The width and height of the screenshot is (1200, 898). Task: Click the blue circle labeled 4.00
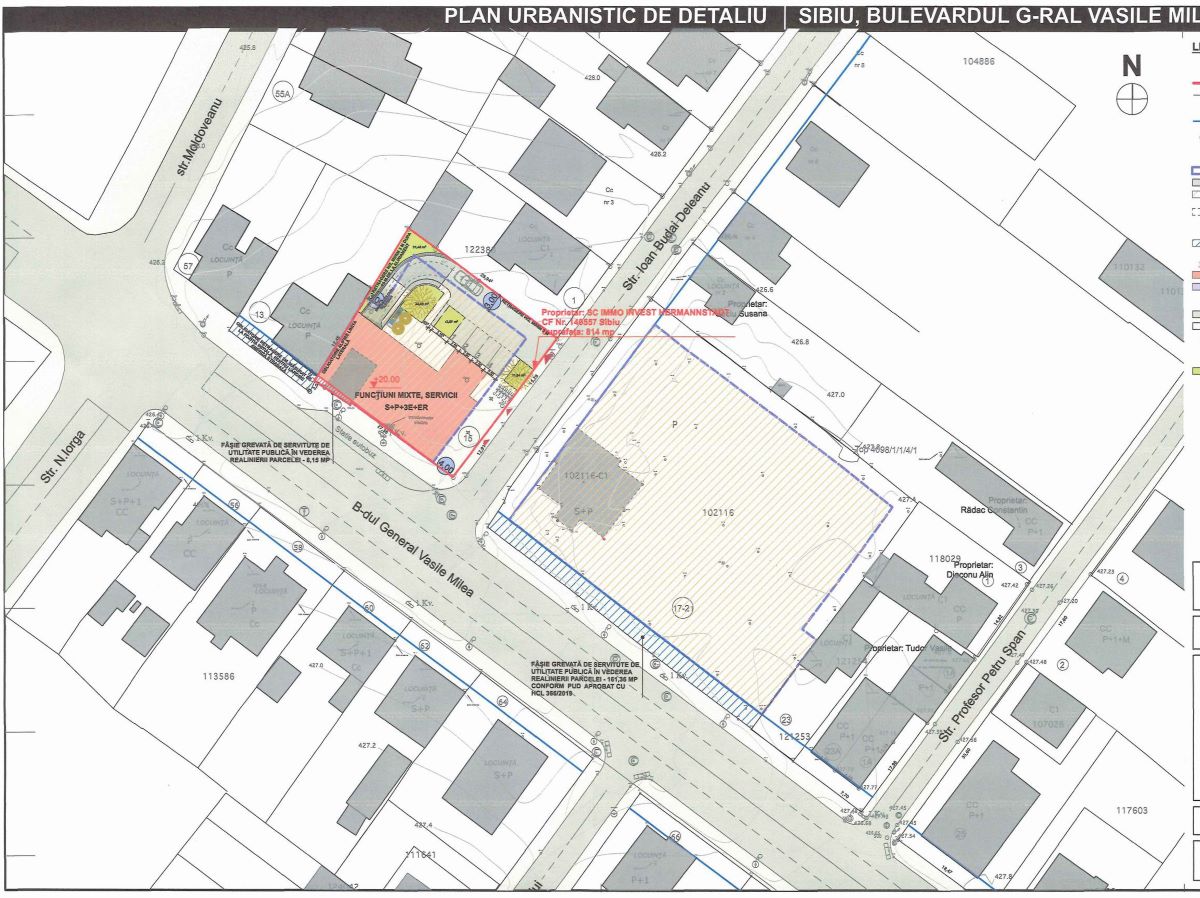tap(445, 466)
